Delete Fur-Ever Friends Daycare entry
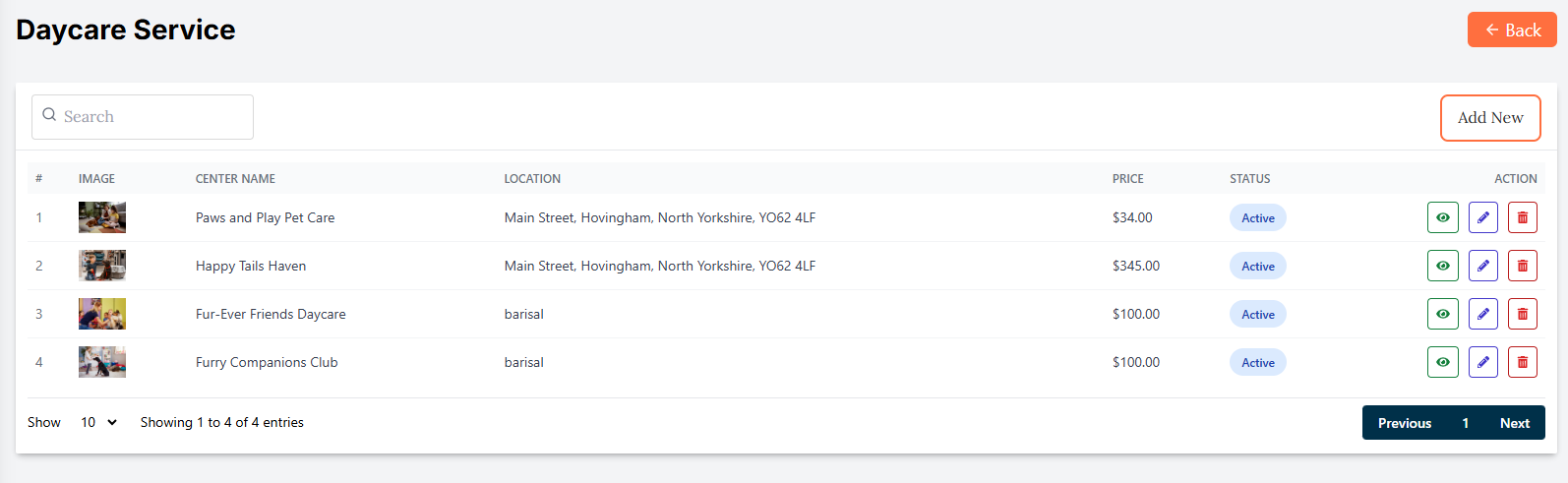This screenshot has height=483, width=1568. pyautogui.click(x=1522, y=314)
